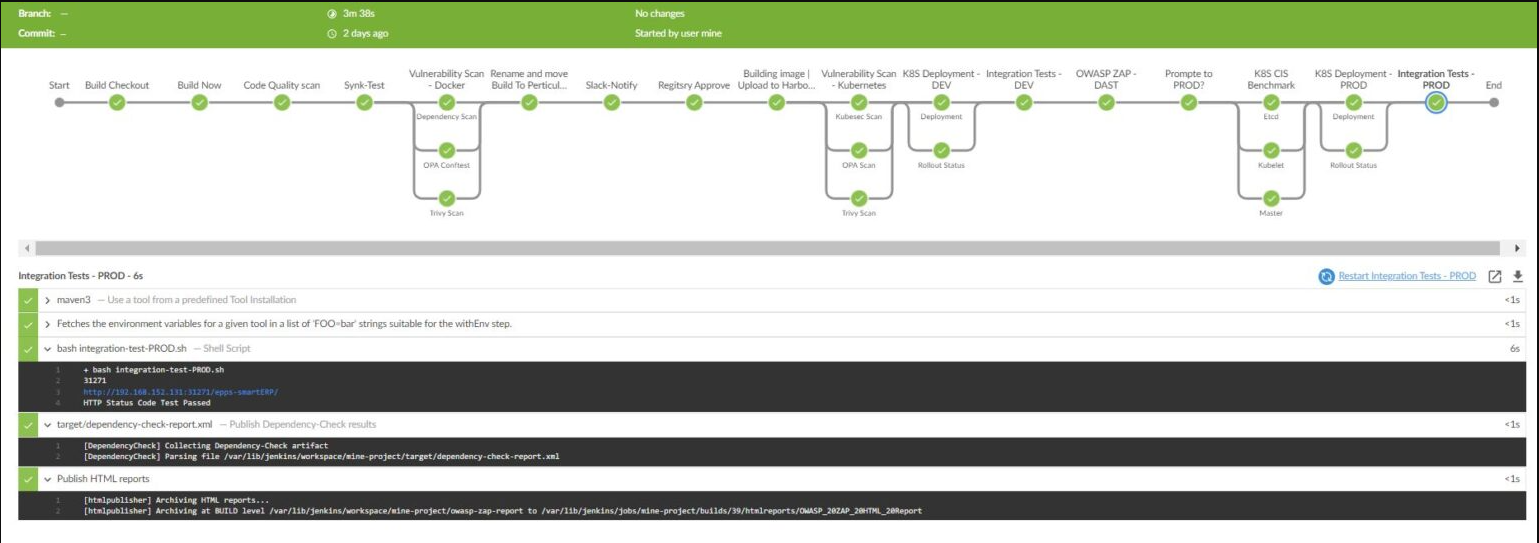Click the 'Started by user mine' text

678,33
